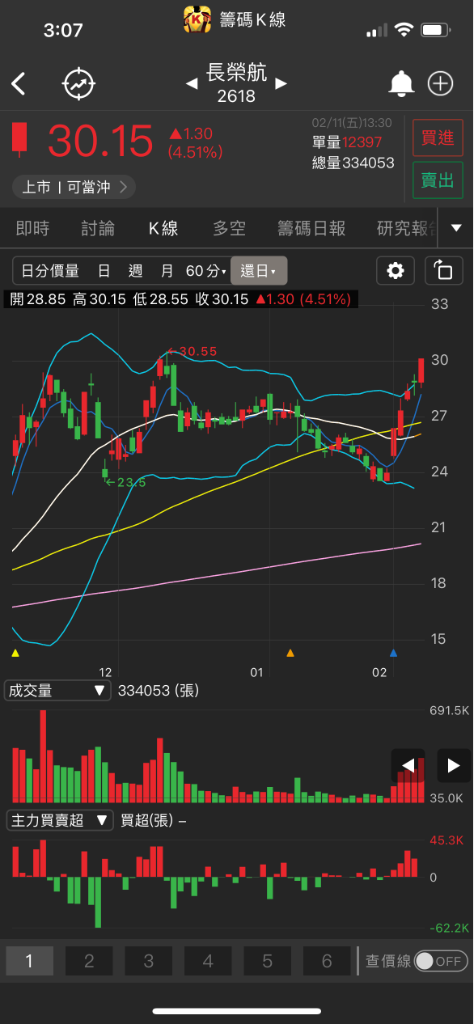This screenshot has width=474, height=1024.
Task: Tap the yellow triangle marker on chart
Action: 16,652
